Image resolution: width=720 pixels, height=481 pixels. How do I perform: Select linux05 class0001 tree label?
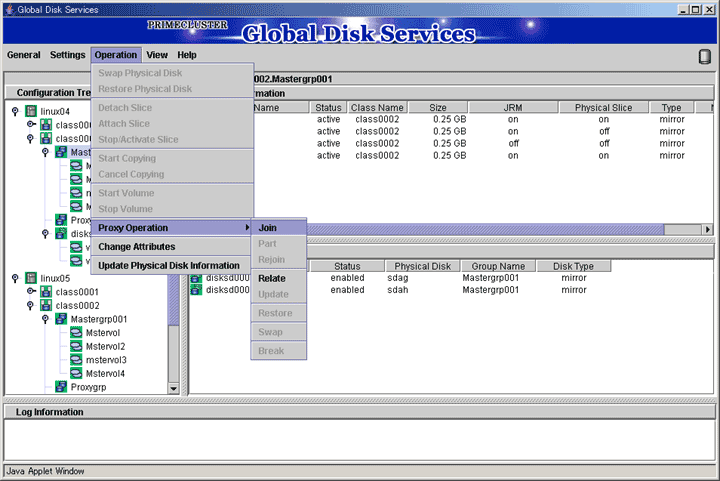click(x=77, y=291)
